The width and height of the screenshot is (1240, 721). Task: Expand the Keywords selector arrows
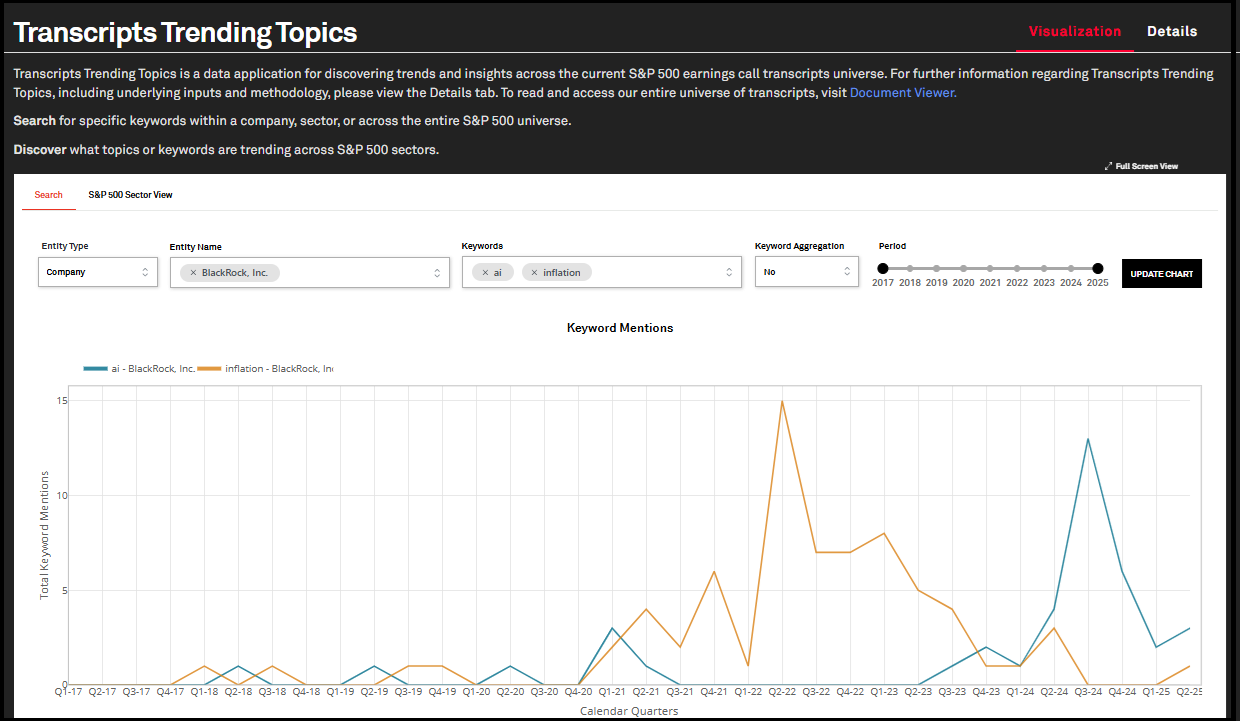pyautogui.click(x=729, y=272)
